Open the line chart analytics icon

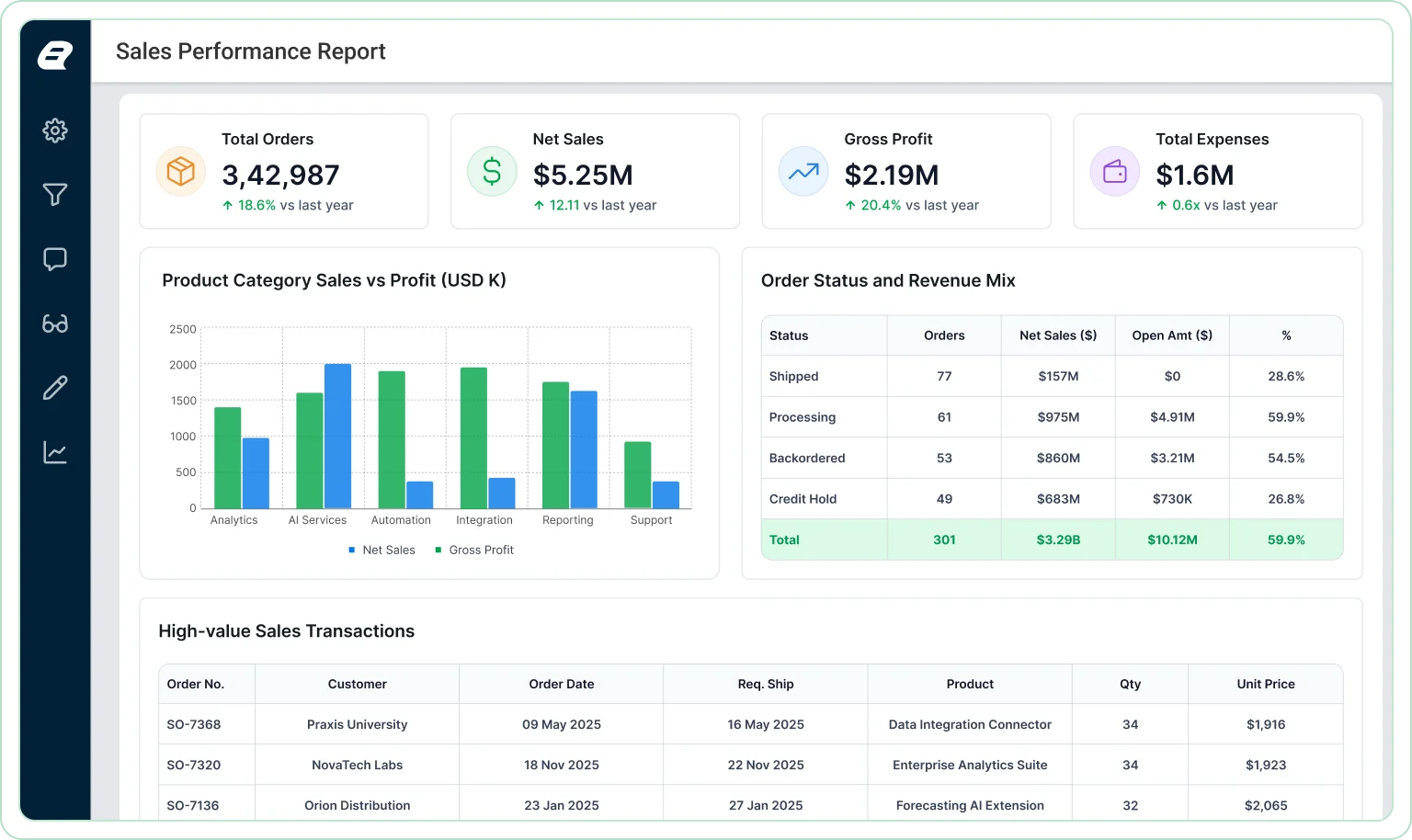click(x=55, y=452)
